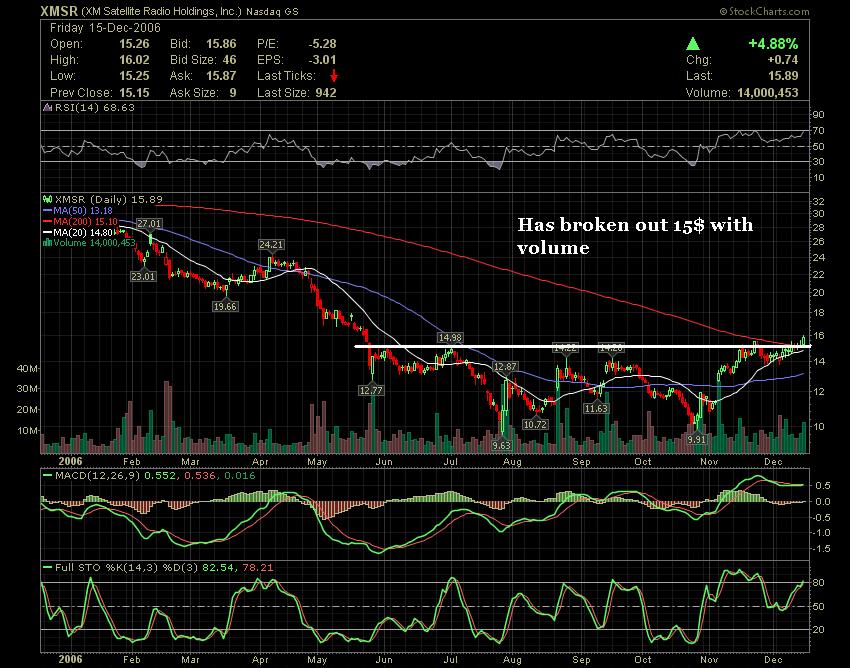Click the 23.01 price low marker
850x668 pixels.
143,277
